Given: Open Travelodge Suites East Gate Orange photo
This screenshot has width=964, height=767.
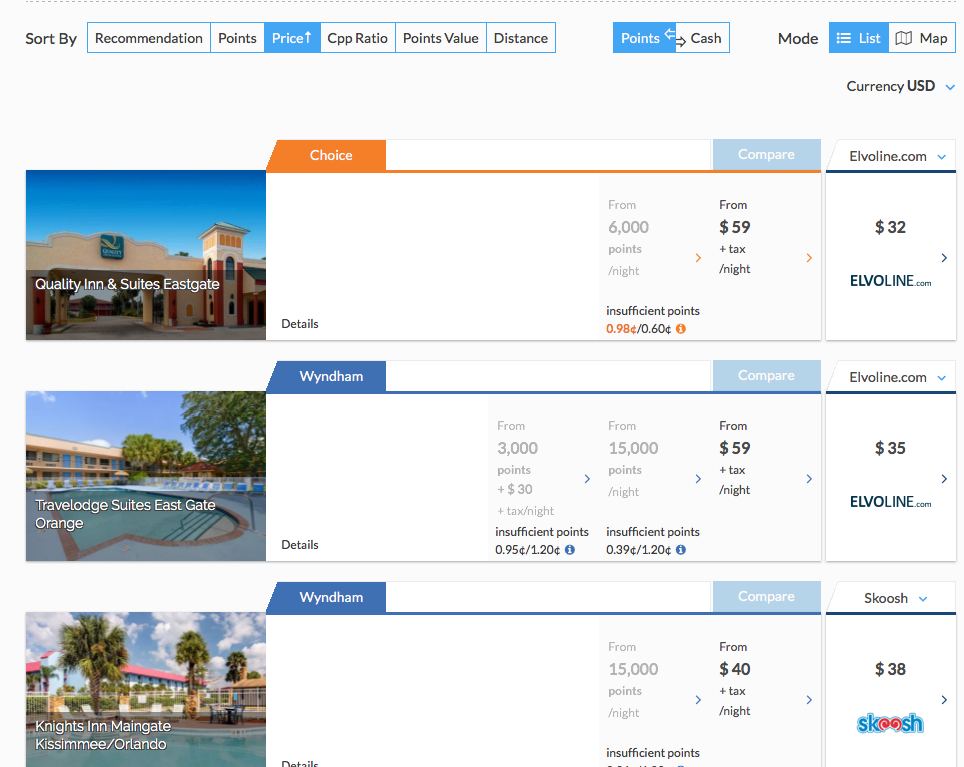Looking at the screenshot, I should tap(146, 476).
